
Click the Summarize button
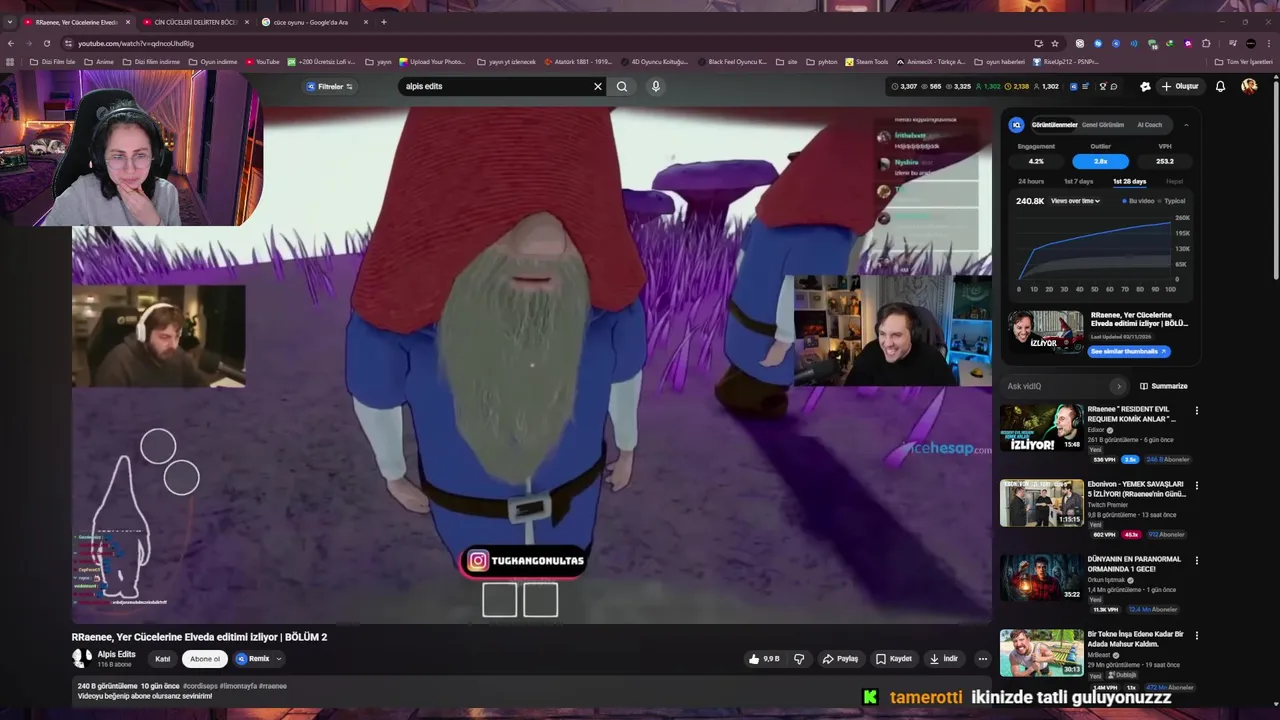(x=1164, y=386)
